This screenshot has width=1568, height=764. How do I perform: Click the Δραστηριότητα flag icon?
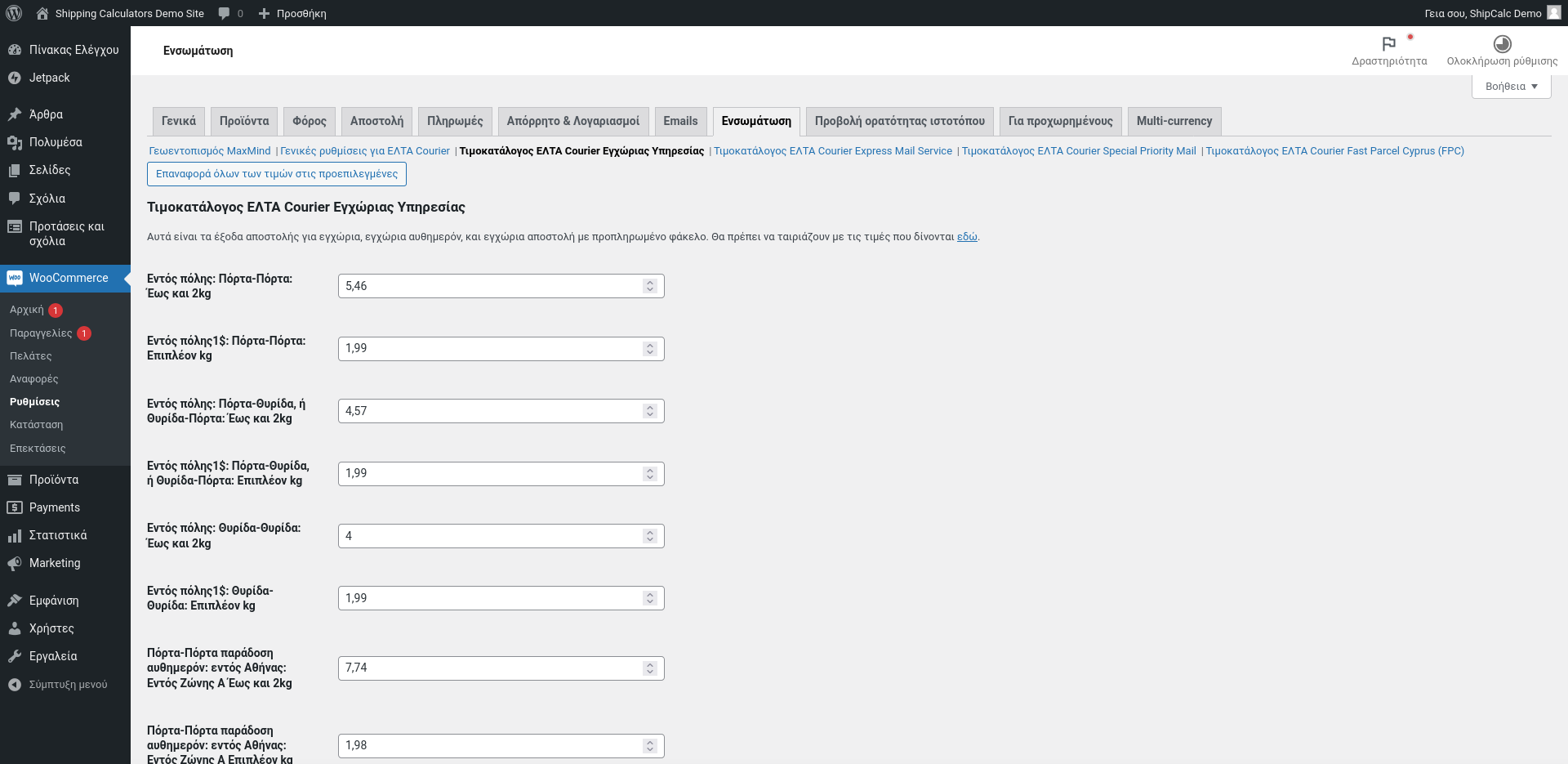click(x=1389, y=43)
